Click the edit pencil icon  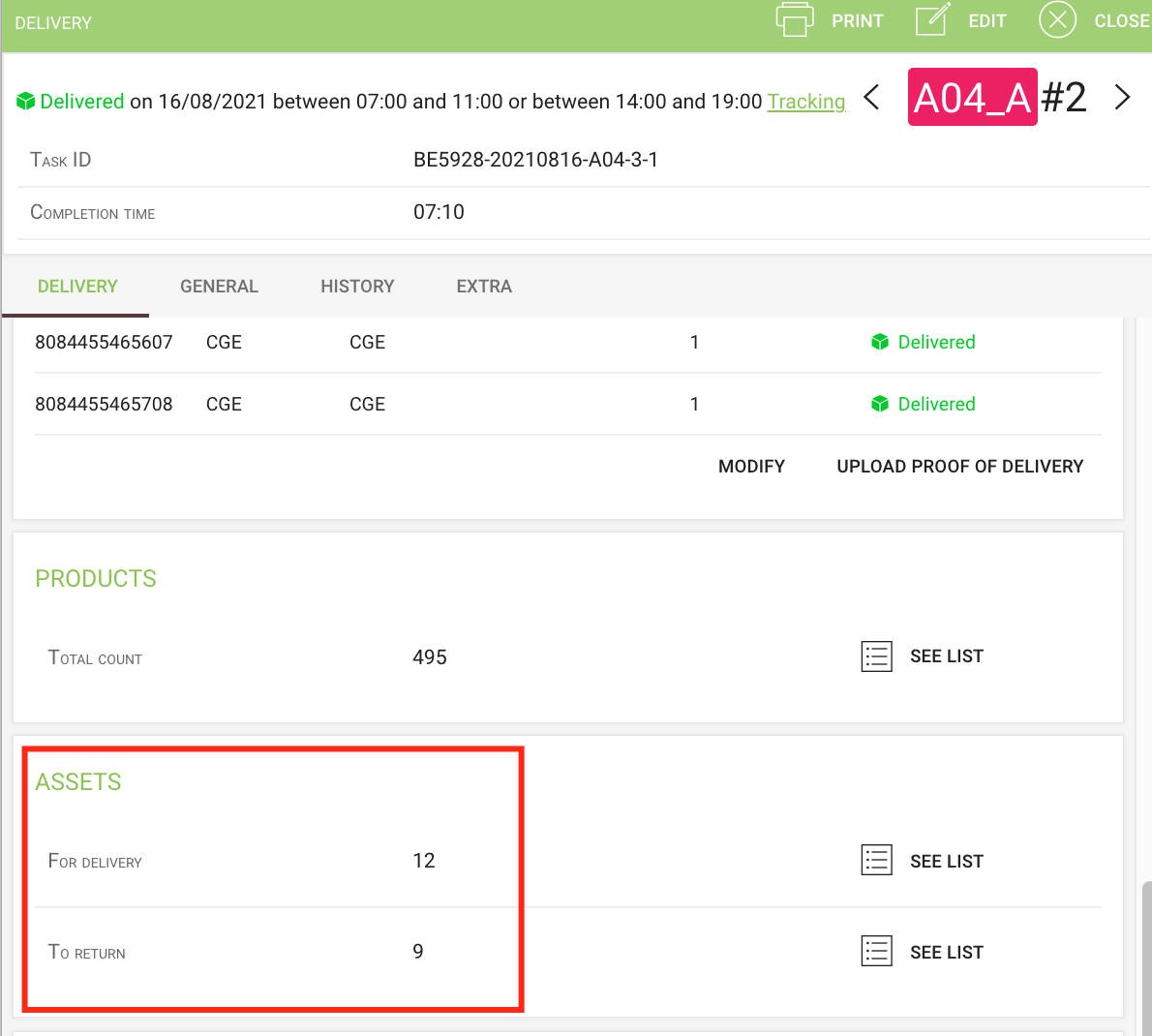933,19
